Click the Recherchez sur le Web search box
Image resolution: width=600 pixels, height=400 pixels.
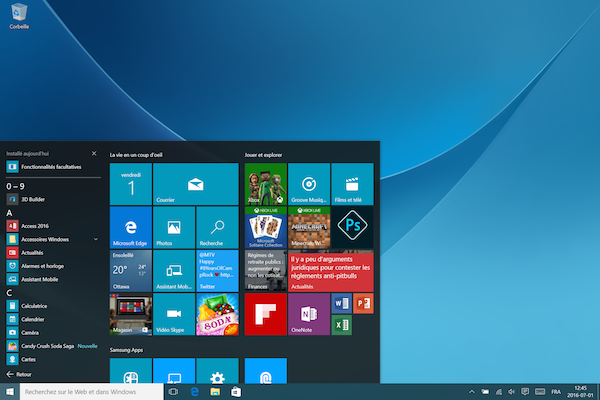pyautogui.click(x=92, y=392)
